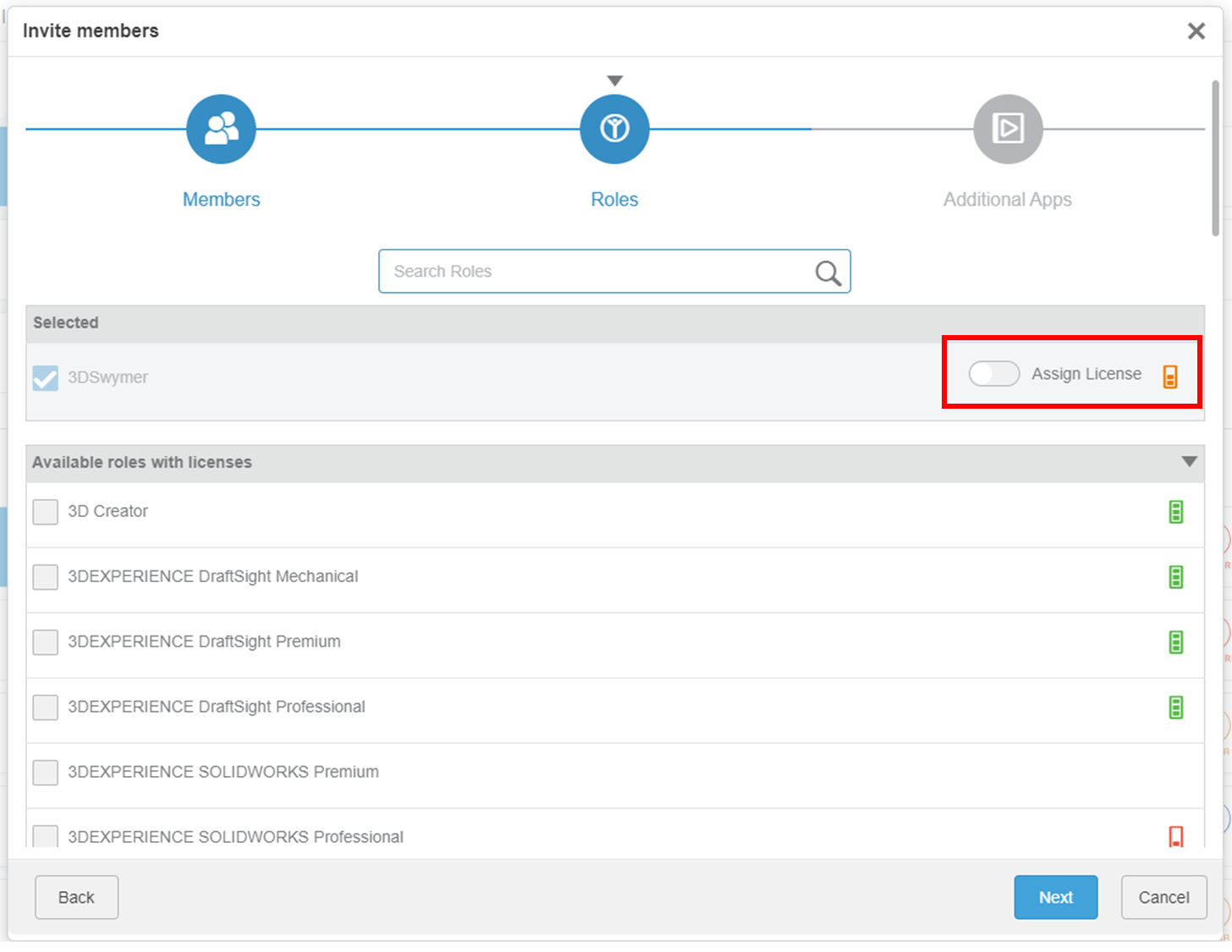1232x952 pixels.
Task: Click the orange license icon beside Assign License
Action: click(1170, 377)
